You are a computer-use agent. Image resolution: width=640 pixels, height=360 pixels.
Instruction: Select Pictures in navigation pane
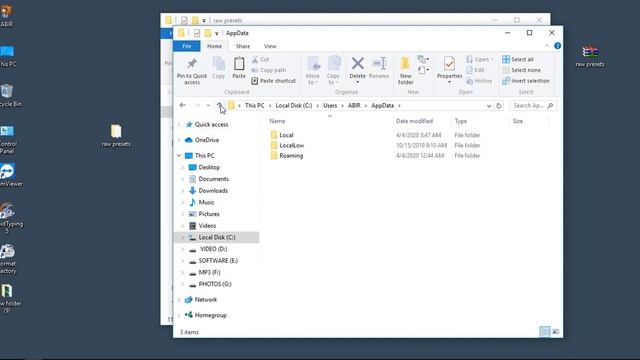coord(209,214)
